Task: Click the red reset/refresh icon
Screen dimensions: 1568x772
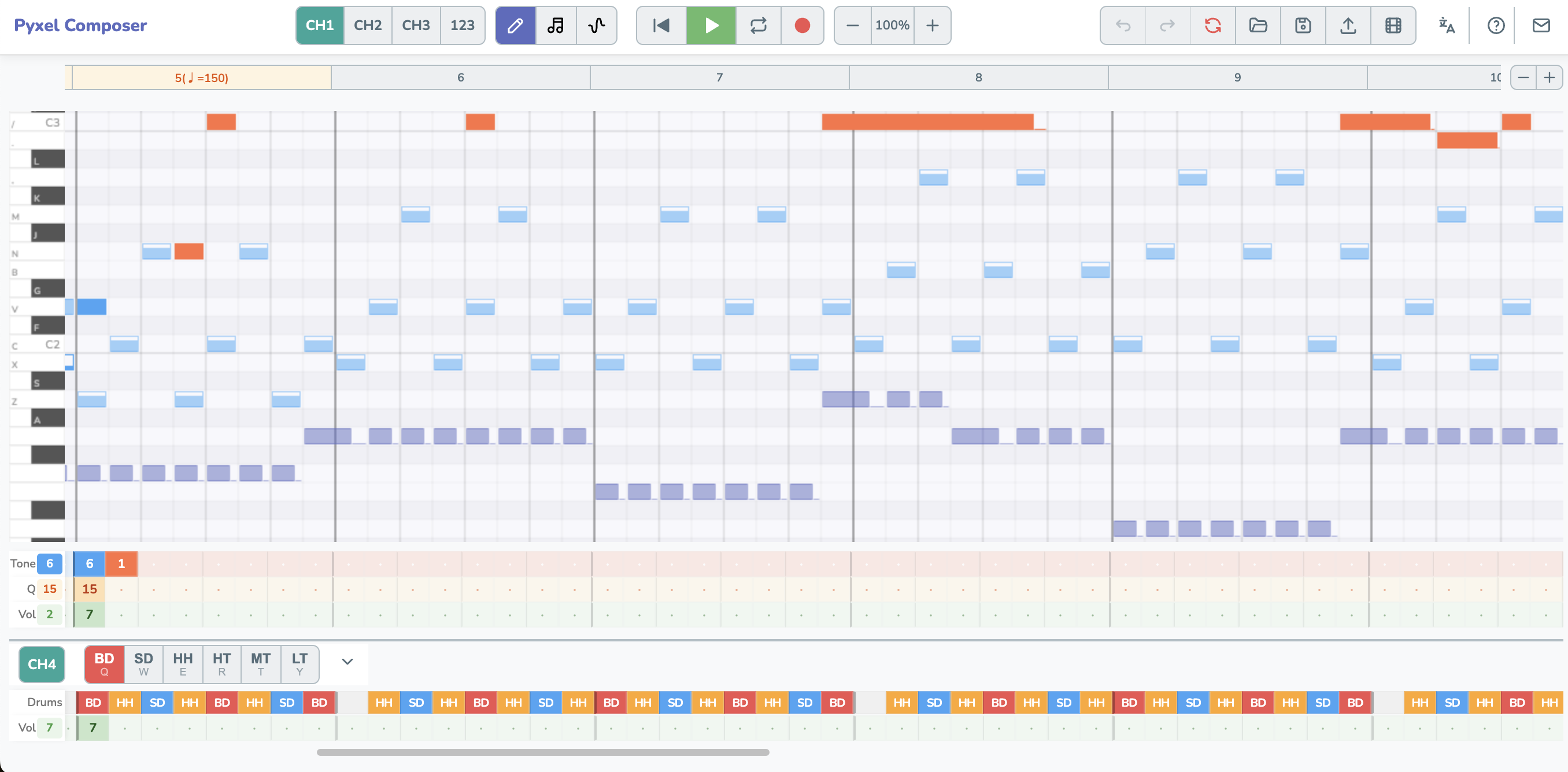Action: [1212, 25]
